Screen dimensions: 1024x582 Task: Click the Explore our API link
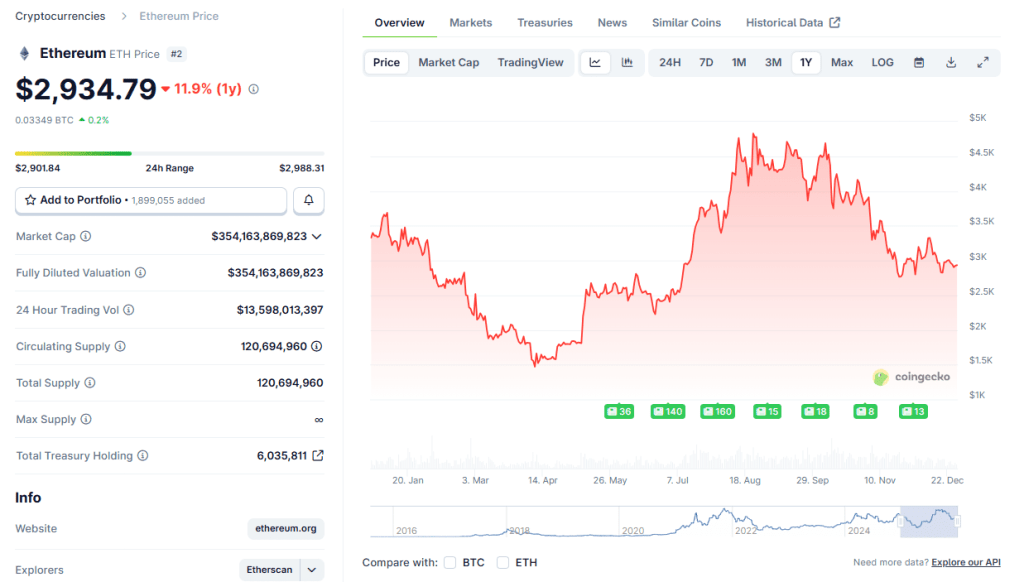(x=966, y=562)
